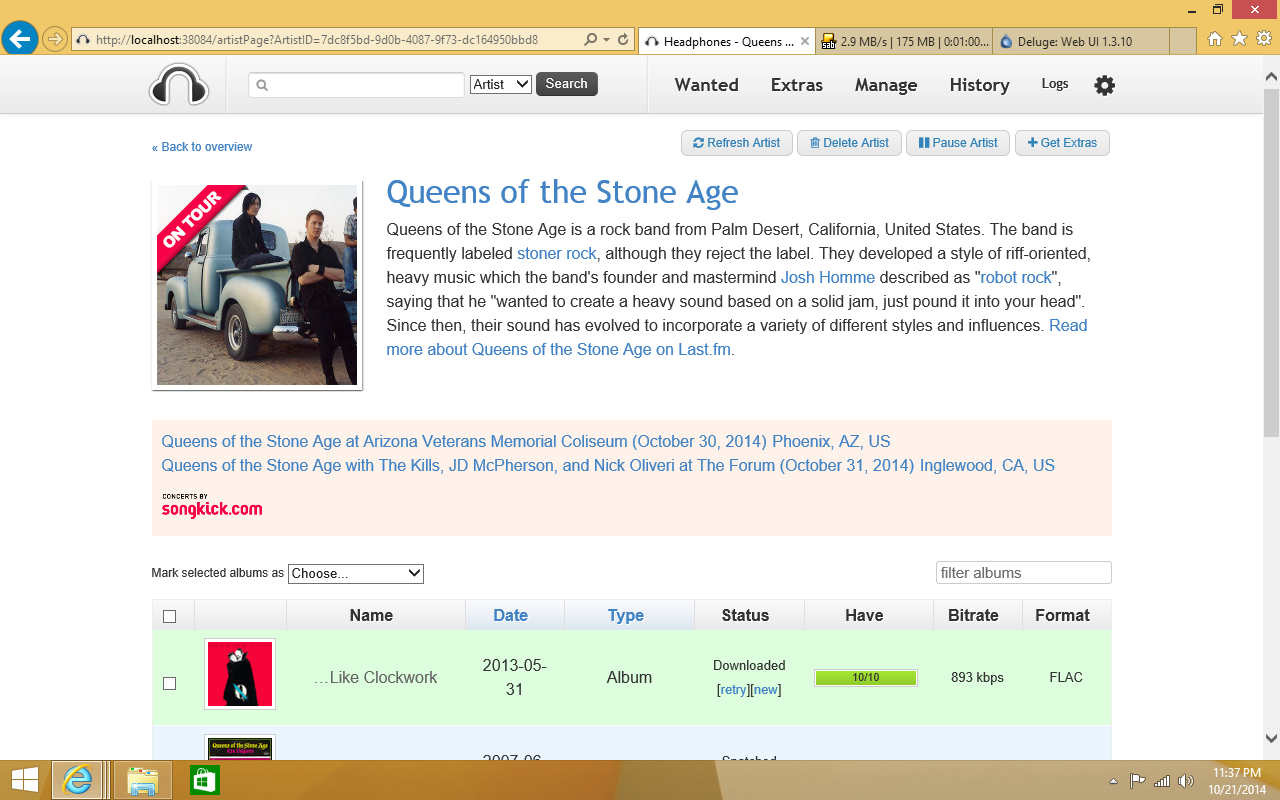Click the volume speaker tray icon
Image resolution: width=1280 pixels, height=800 pixels.
pyautogui.click(x=1186, y=781)
